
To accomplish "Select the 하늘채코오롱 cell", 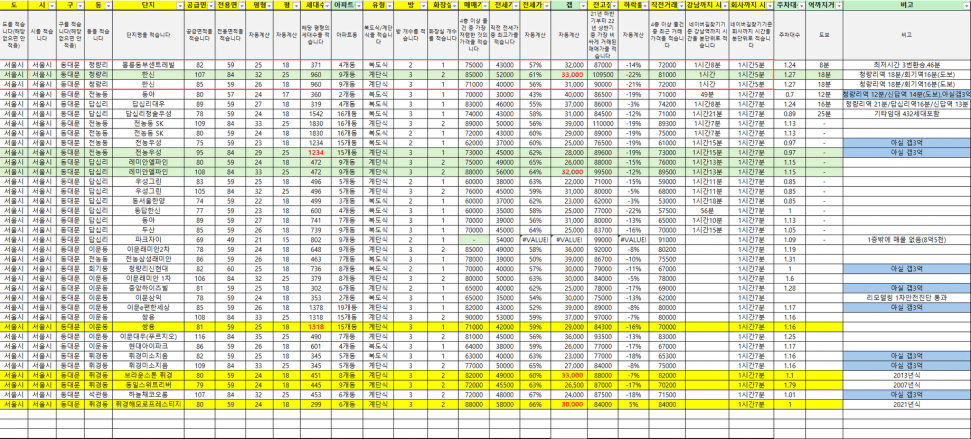I will (149, 393).
